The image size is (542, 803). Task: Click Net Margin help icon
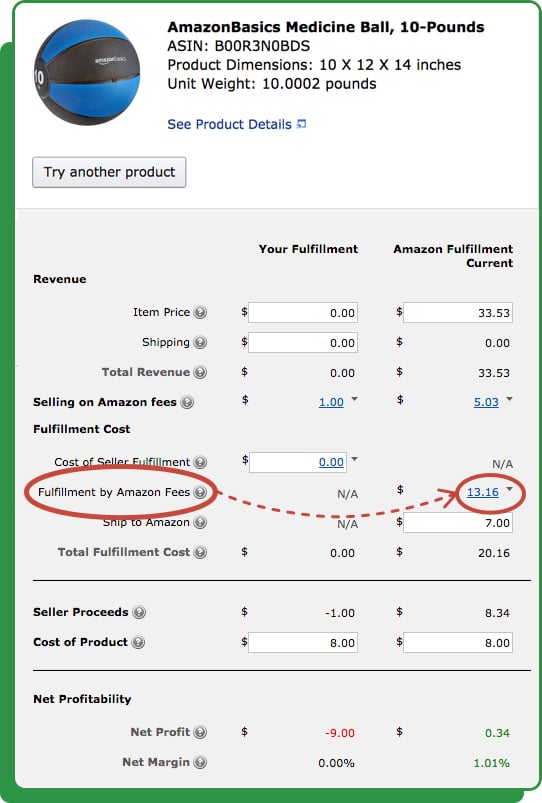(x=200, y=762)
